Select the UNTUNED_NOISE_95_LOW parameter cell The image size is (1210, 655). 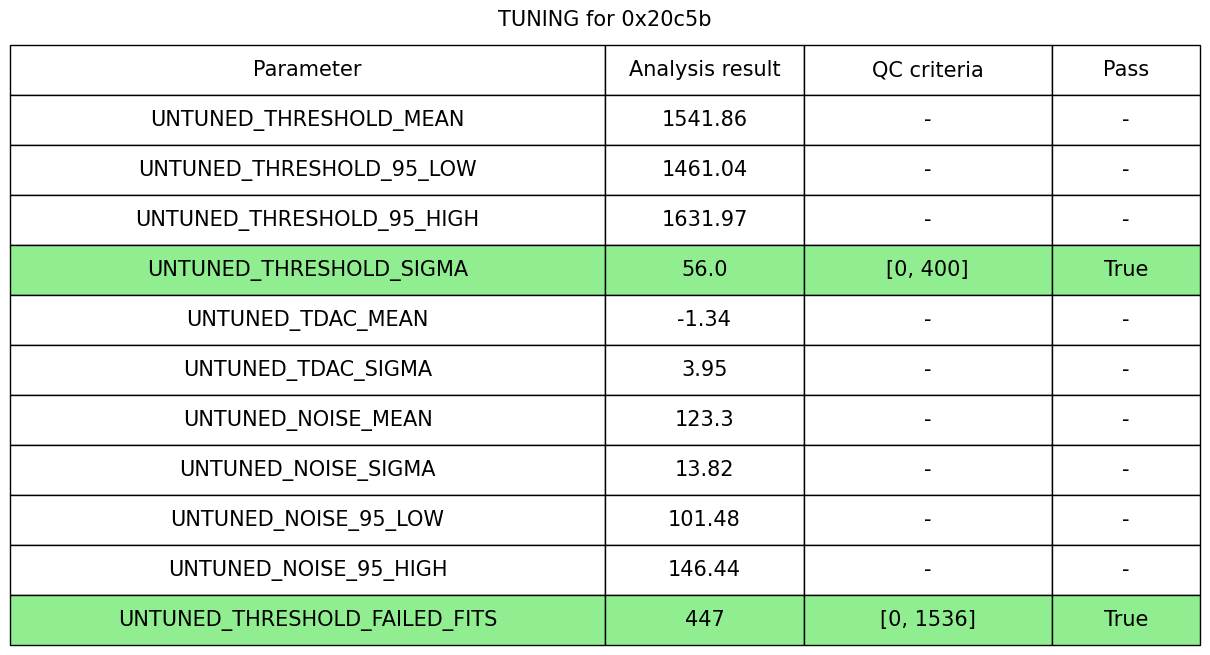pos(307,520)
